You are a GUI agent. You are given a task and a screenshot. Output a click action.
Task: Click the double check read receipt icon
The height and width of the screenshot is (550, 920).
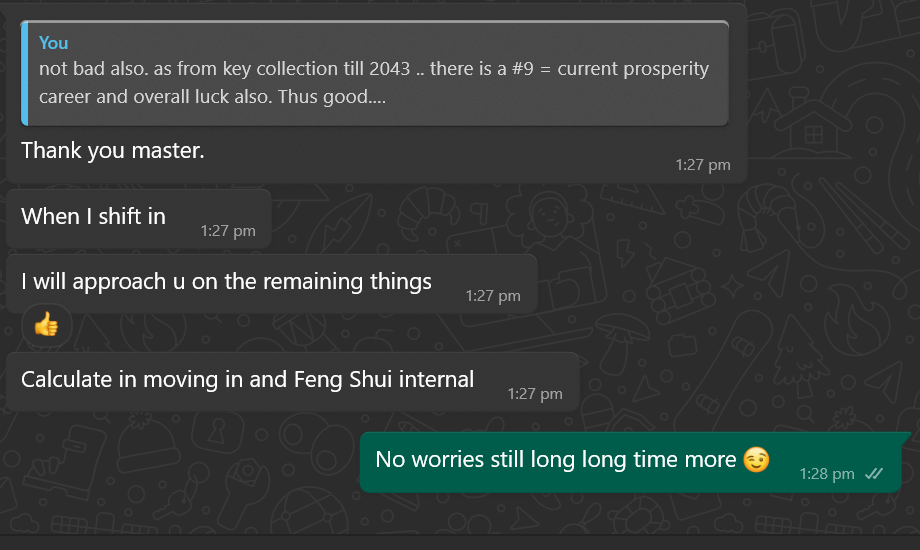click(x=874, y=474)
